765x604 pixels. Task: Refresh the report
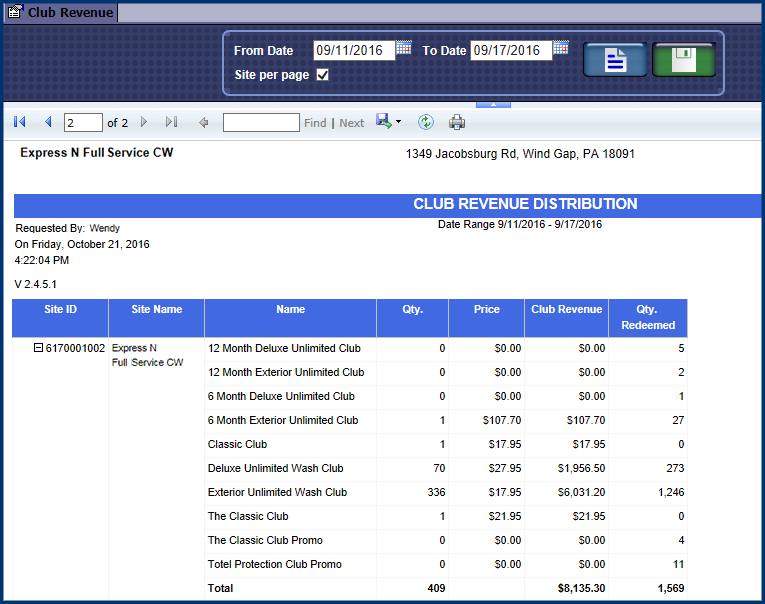click(x=426, y=122)
